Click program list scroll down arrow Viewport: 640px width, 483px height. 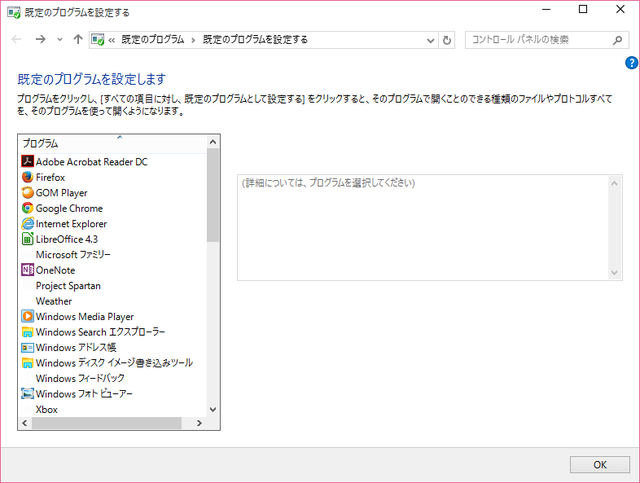(x=213, y=409)
